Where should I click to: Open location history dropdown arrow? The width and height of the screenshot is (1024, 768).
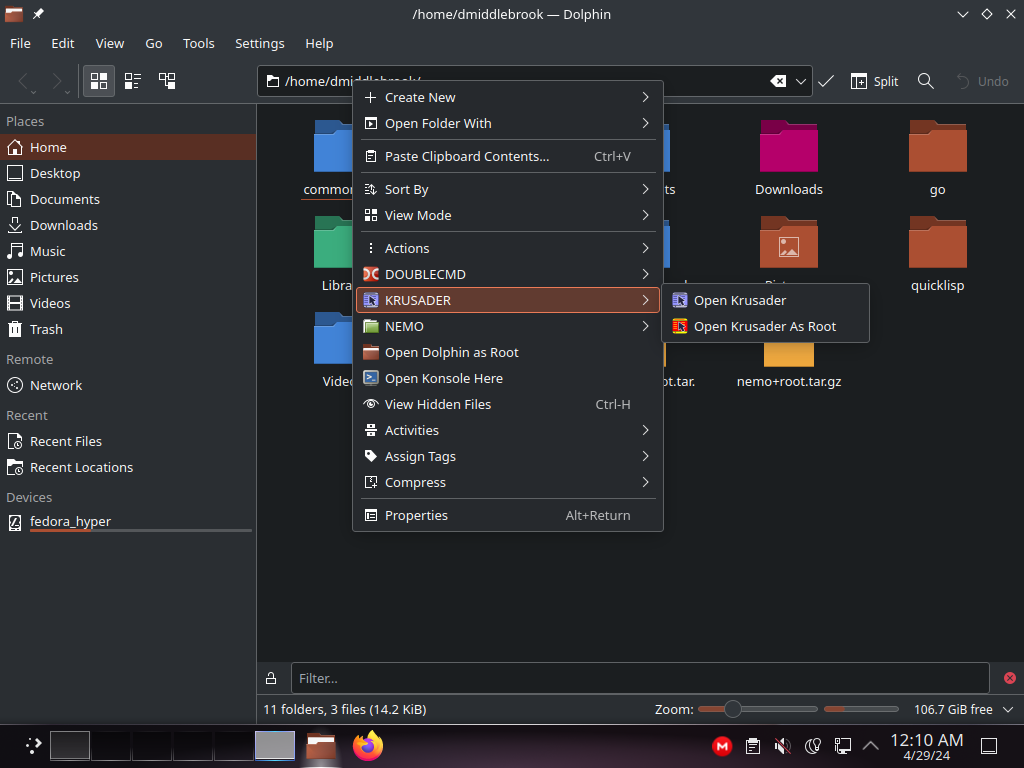point(801,81)
